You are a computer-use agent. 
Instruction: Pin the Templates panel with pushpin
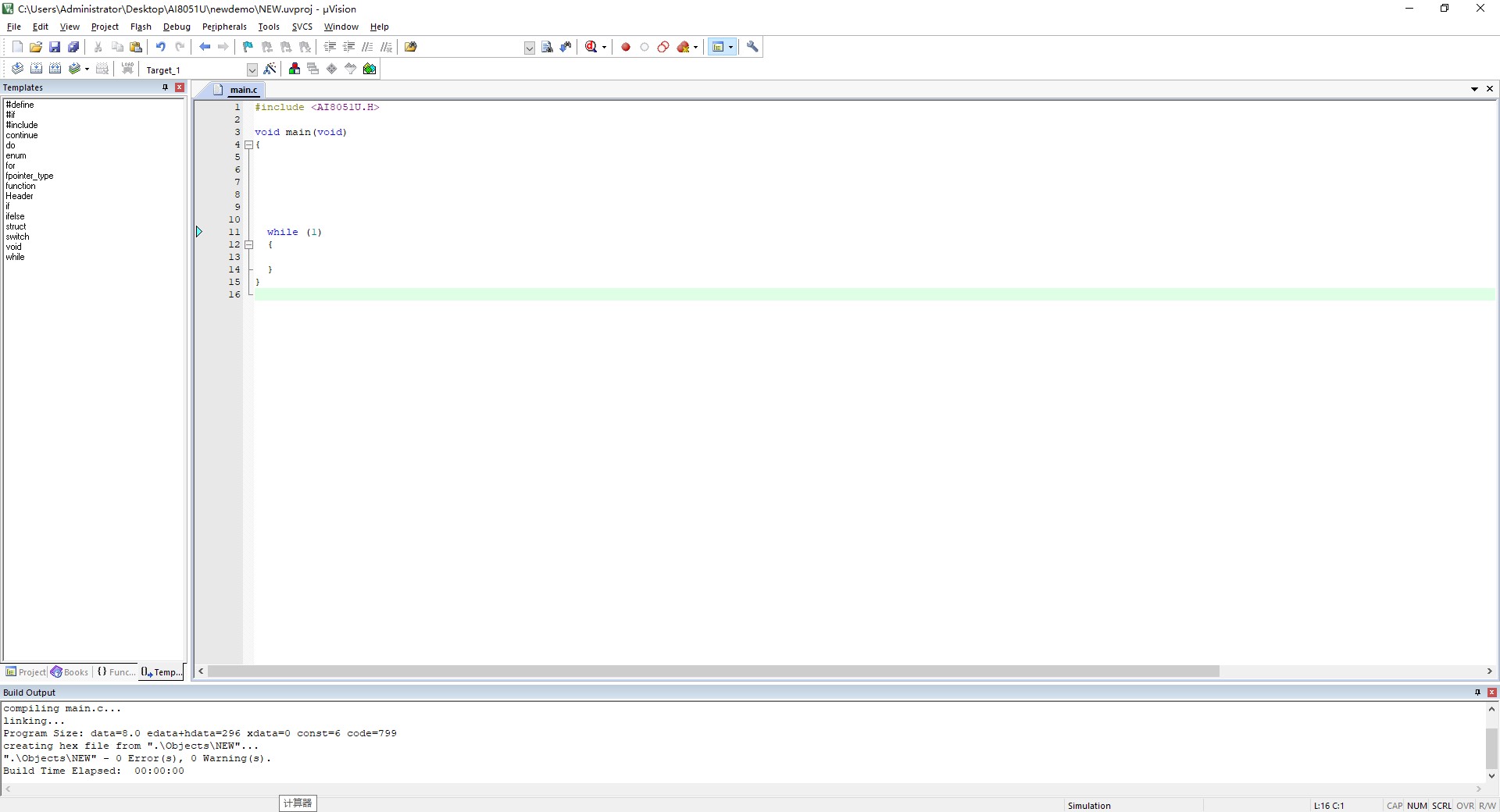[165, 87]
